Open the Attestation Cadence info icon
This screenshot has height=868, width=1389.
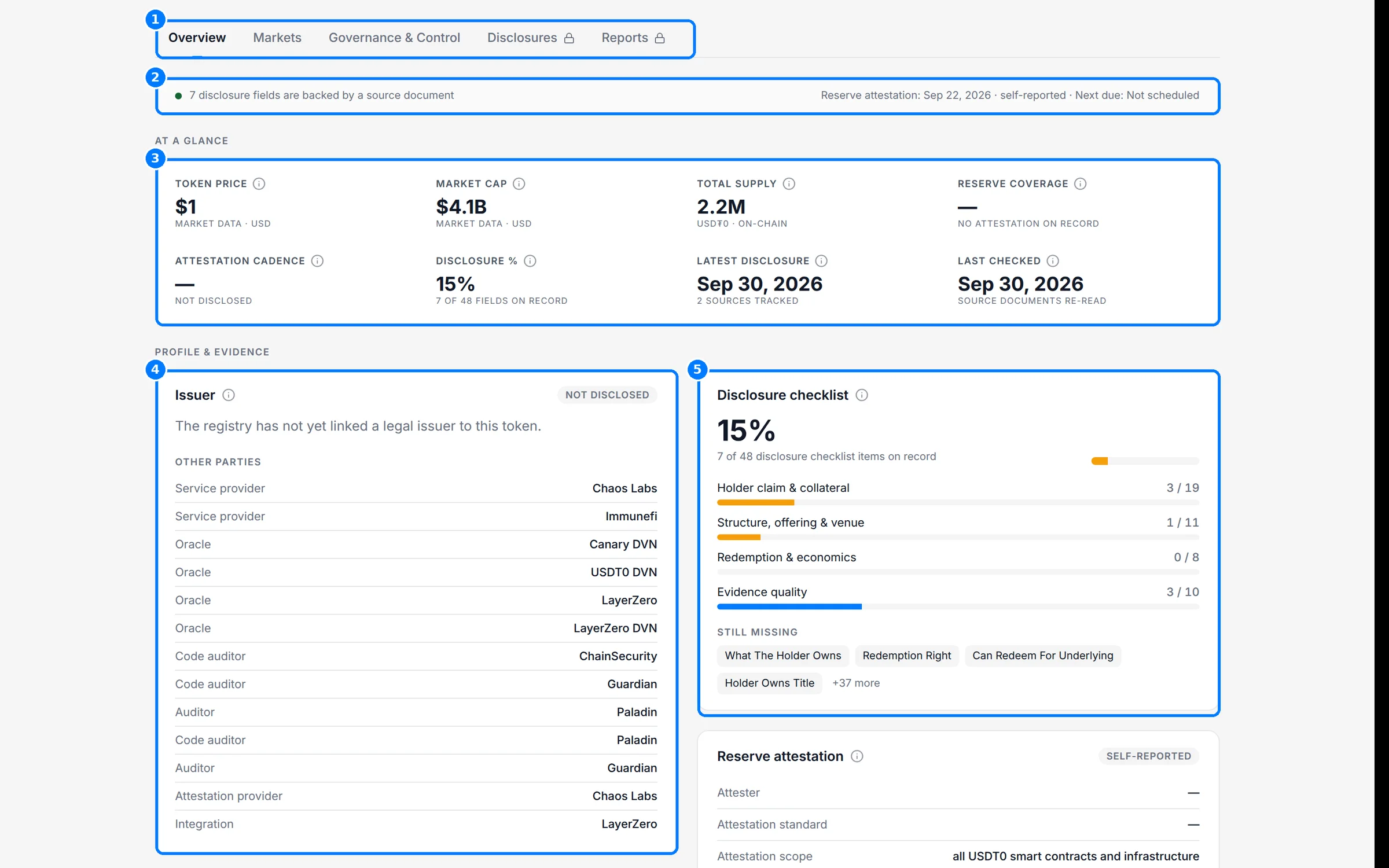(317, 261)
